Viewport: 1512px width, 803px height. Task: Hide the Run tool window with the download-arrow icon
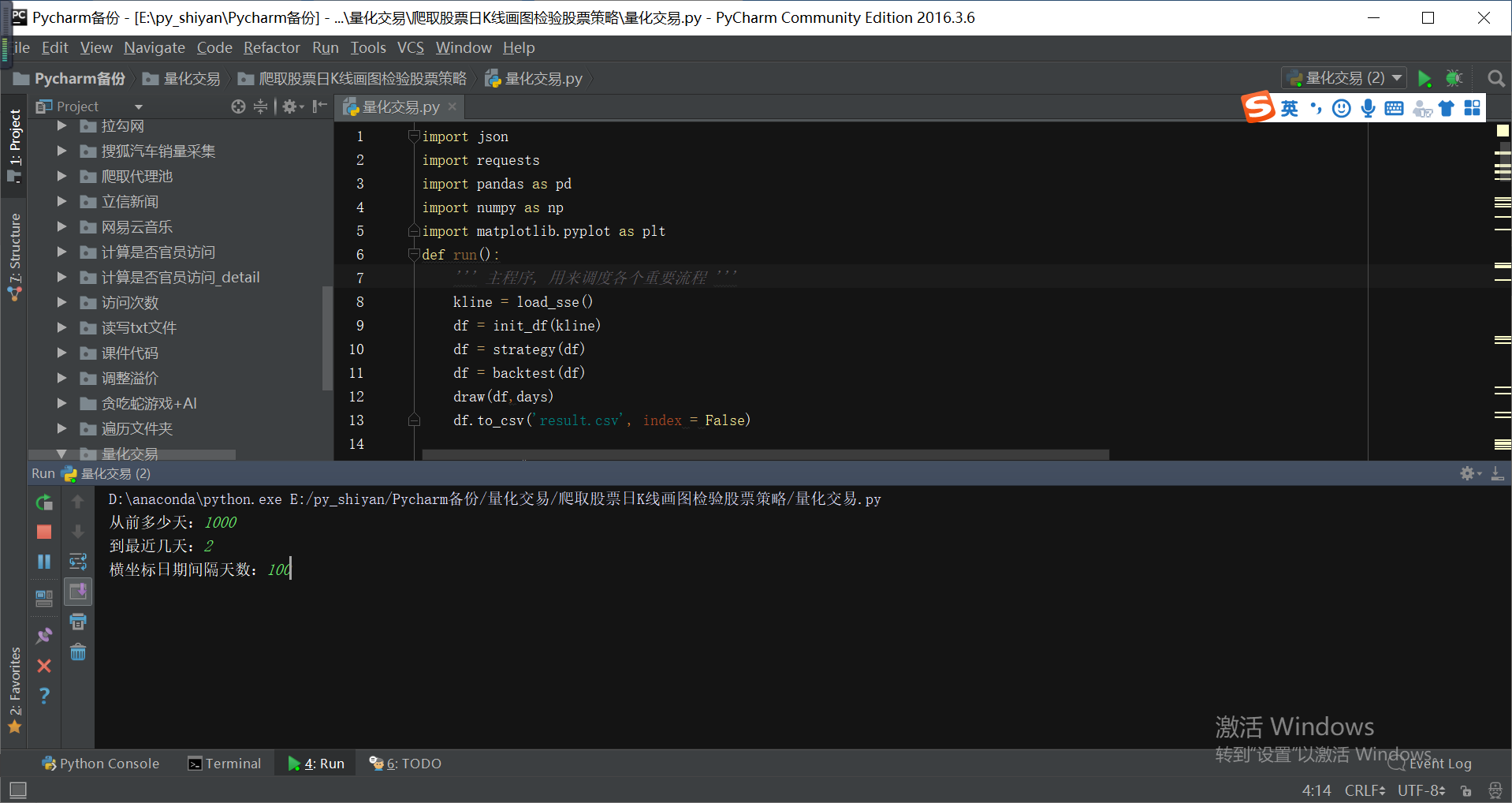1498,473
